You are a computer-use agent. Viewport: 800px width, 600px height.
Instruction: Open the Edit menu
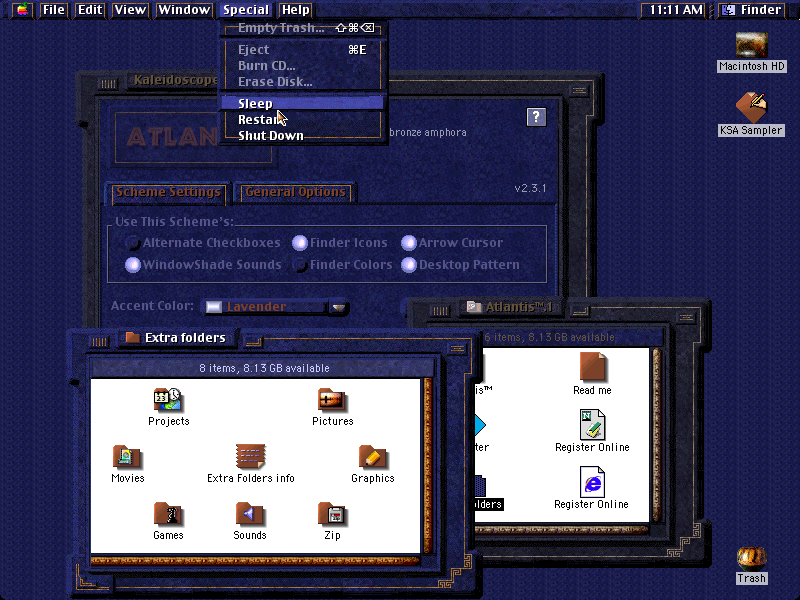tap(90, 10)
